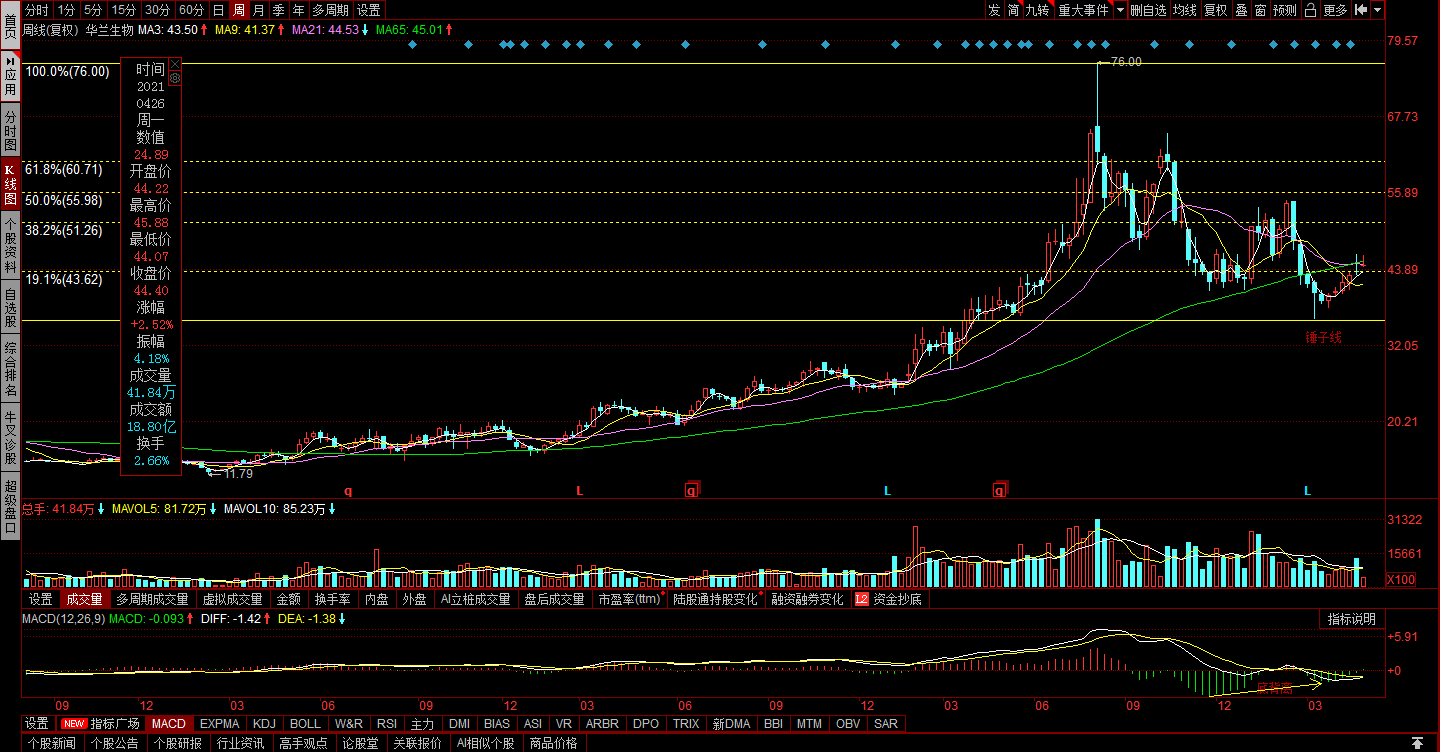
Task: Select the 5分 period tab
Action: [x=93, y=10]
